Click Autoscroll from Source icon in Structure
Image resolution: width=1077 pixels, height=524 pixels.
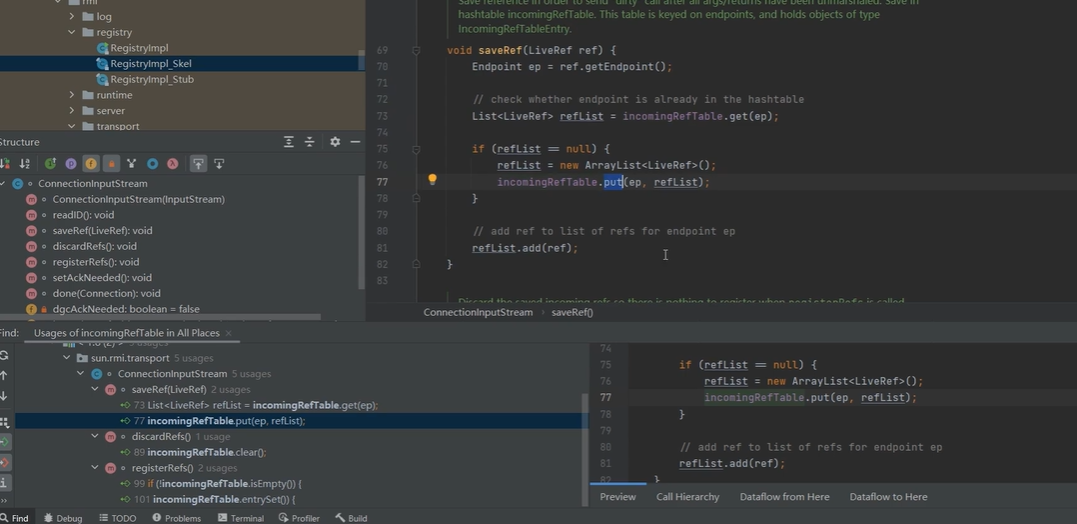point(219,164)
